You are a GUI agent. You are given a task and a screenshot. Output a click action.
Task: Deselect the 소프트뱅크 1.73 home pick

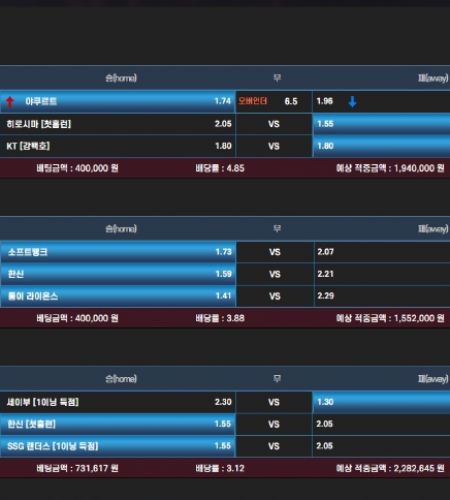tap(118, 252)
